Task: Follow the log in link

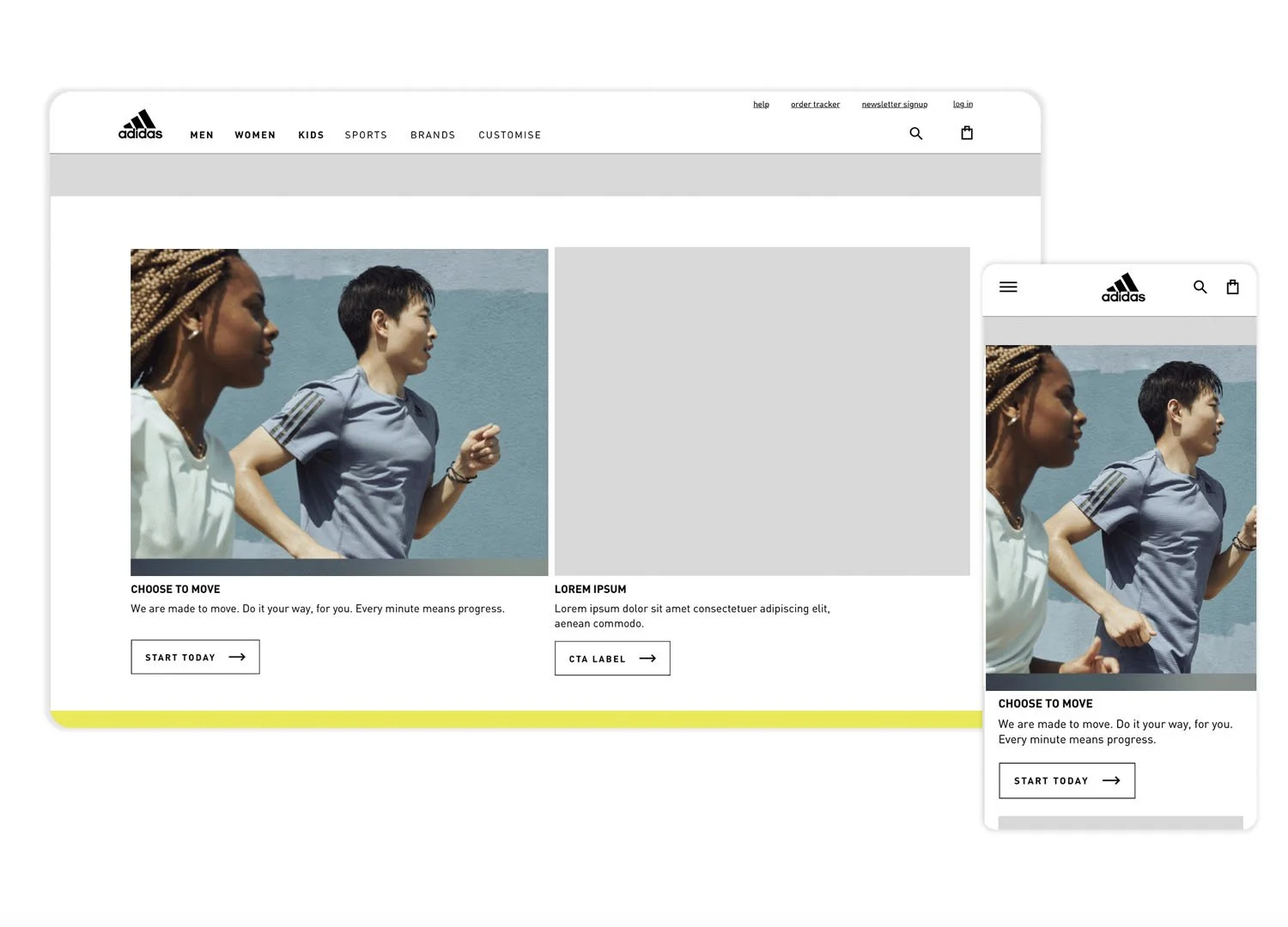Action: coord(963,104)
